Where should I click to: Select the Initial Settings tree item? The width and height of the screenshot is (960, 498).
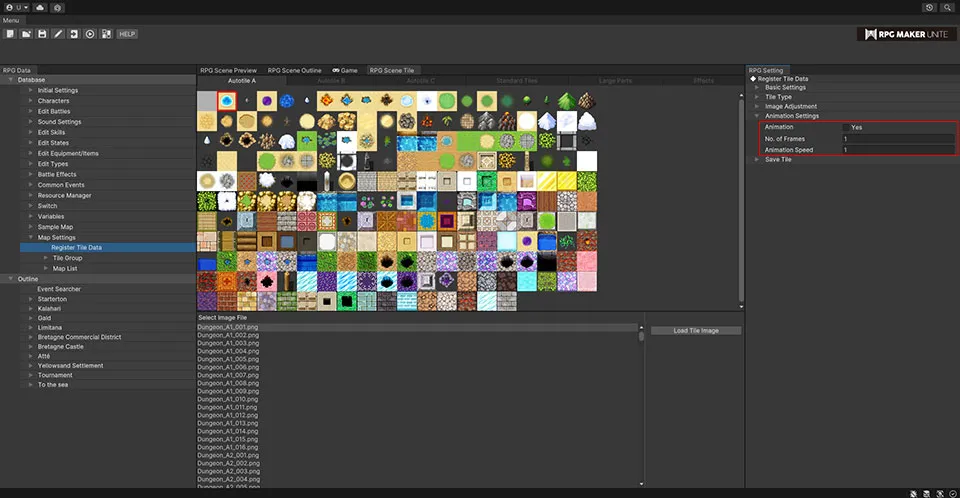click(x=58, y=90)
